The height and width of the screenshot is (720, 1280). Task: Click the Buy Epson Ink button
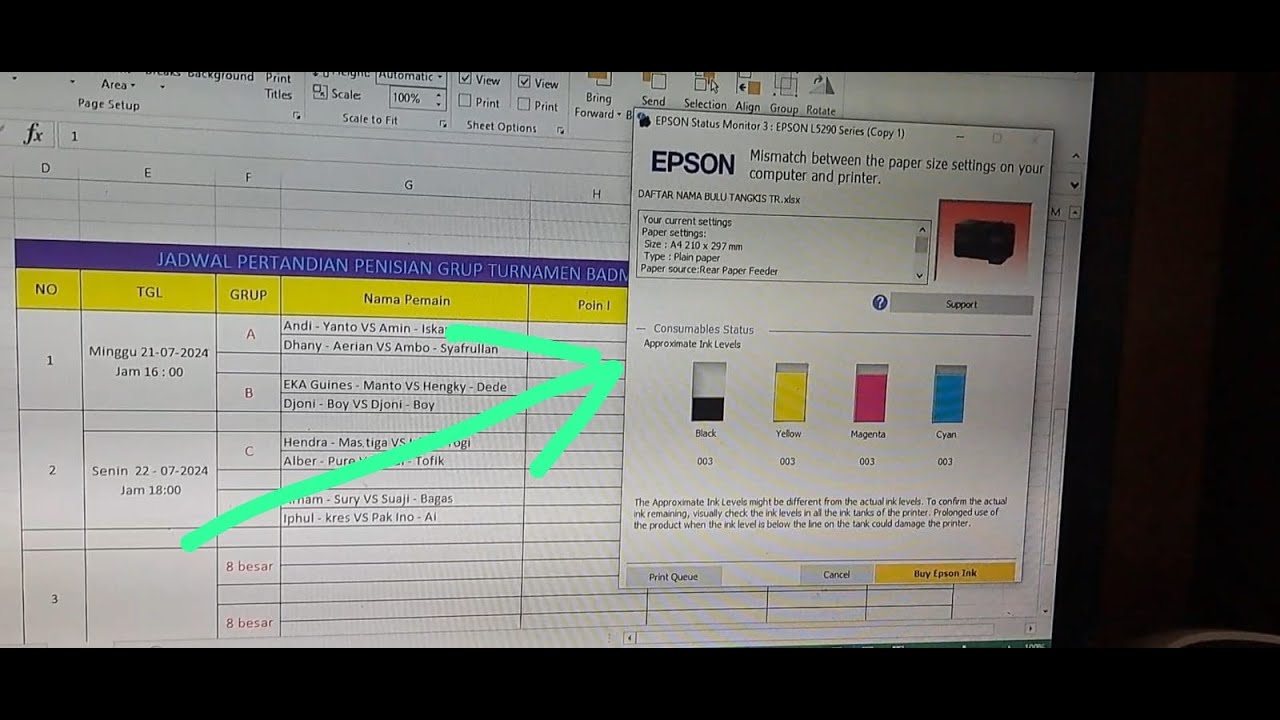tap(945, 573)
